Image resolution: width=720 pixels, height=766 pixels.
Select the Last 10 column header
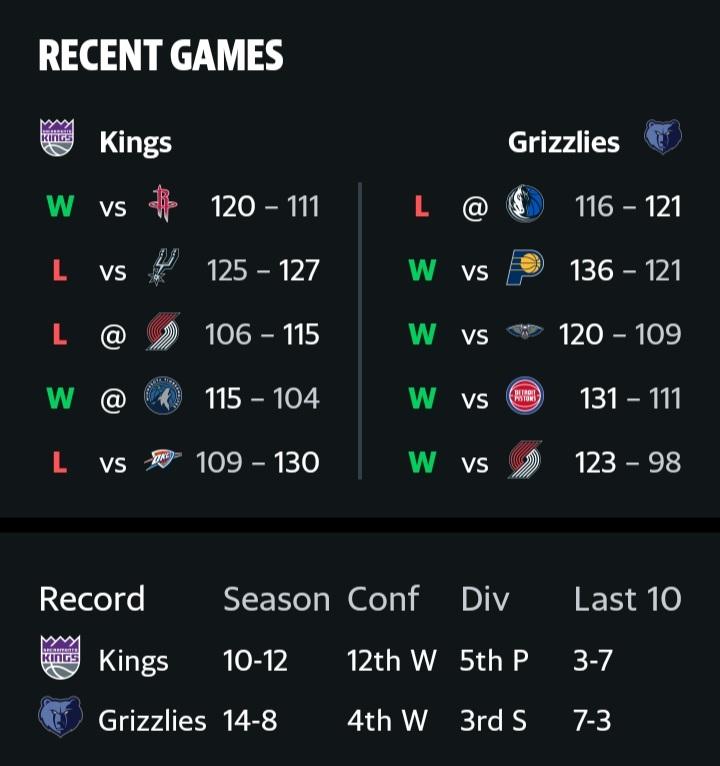(x=628, y=598)
